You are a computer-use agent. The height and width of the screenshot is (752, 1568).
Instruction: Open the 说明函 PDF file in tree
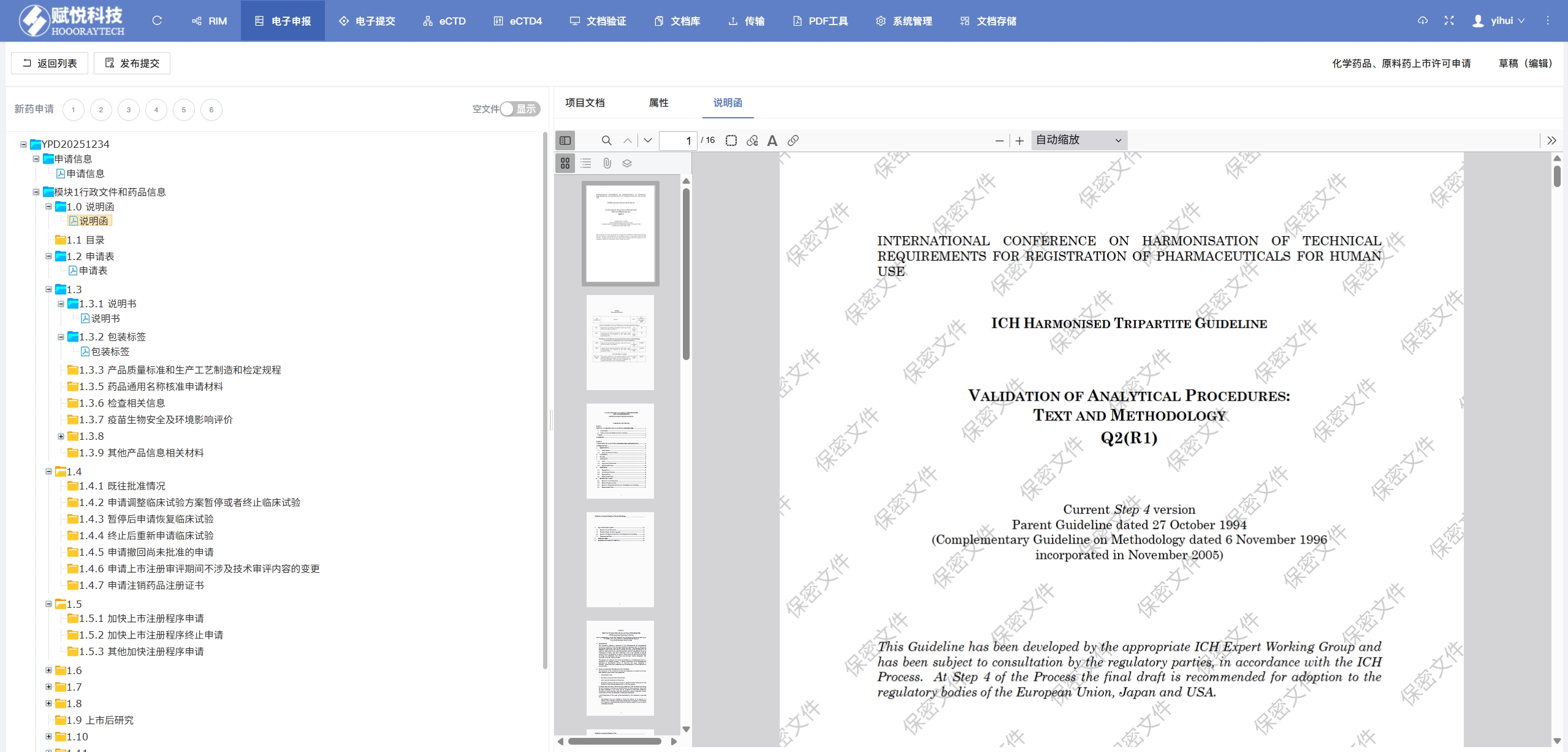tap(89, 221)
